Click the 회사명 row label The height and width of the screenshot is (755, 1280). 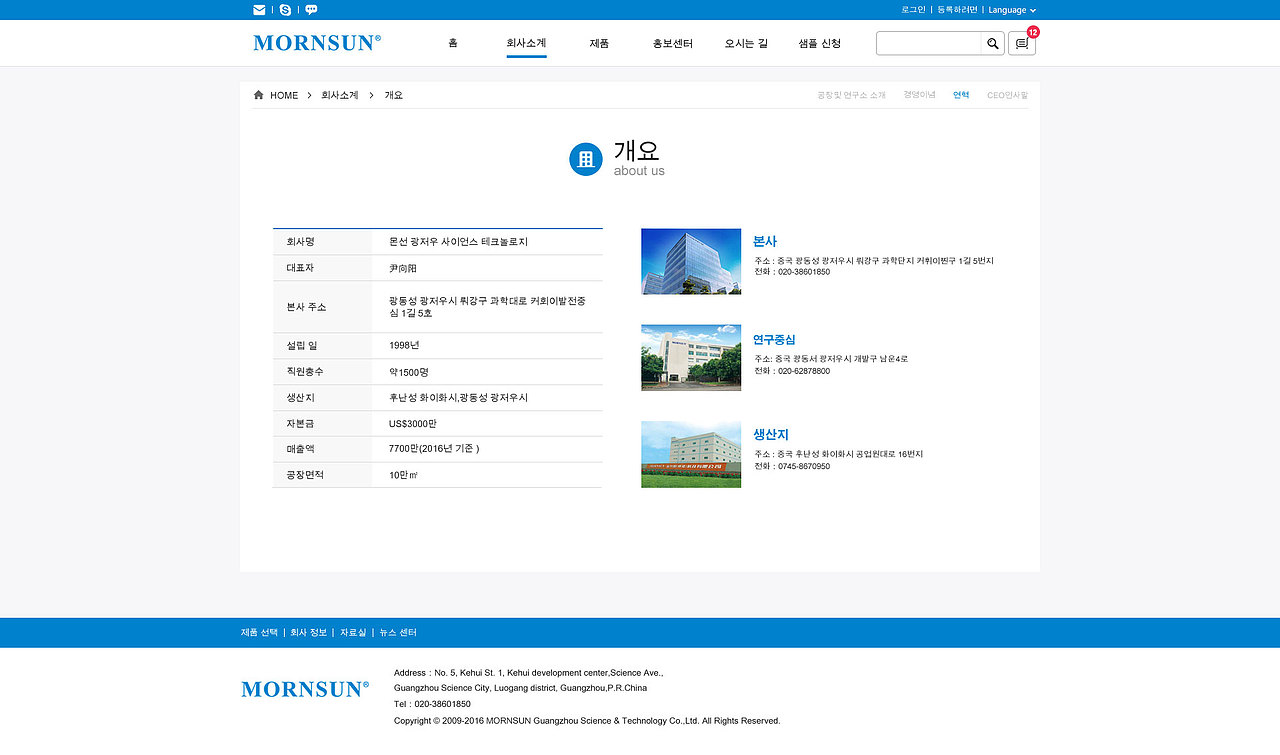click(300, 242)
